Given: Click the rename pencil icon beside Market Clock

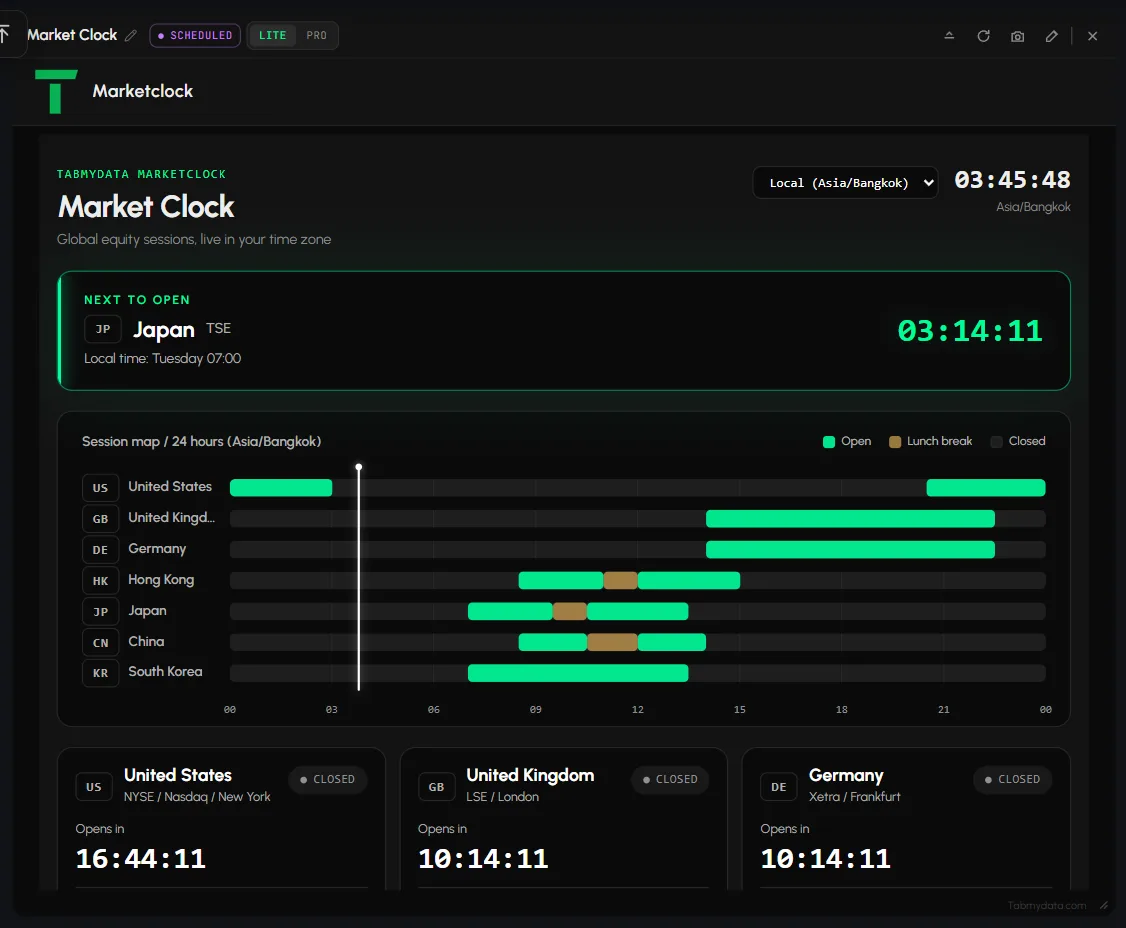Looking at the screenshot, I should coord(131,35).
